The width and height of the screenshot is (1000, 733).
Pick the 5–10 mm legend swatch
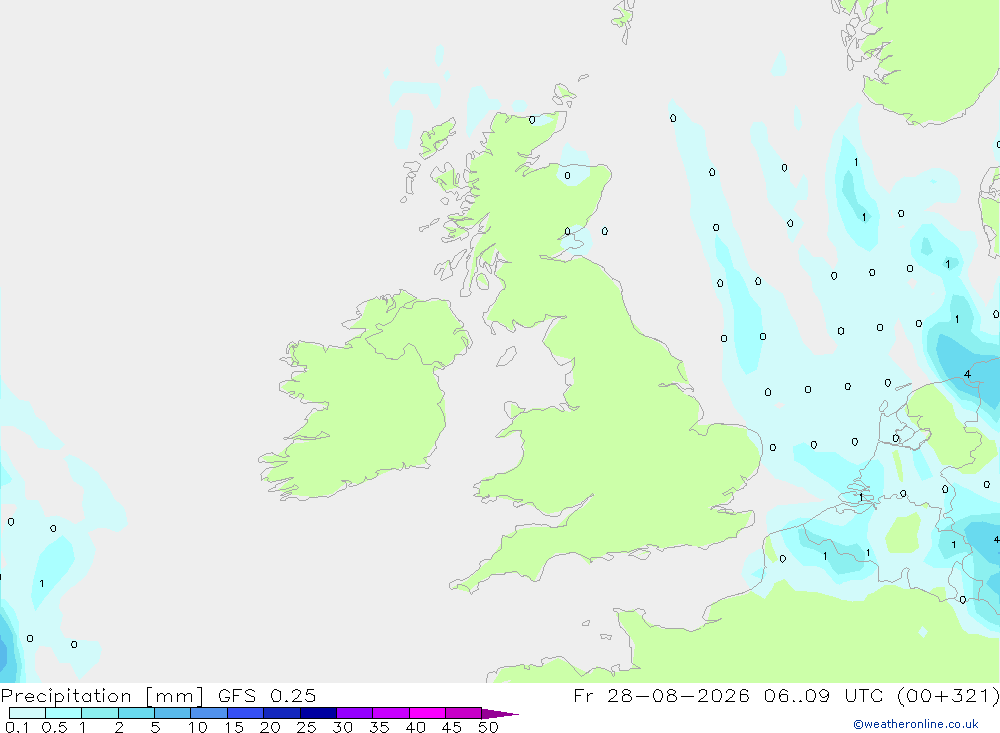tap(172, 713)
